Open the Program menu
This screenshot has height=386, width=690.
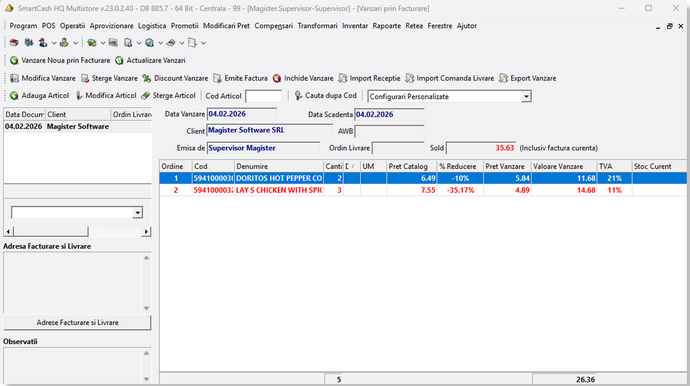click(x=23, y=26)
